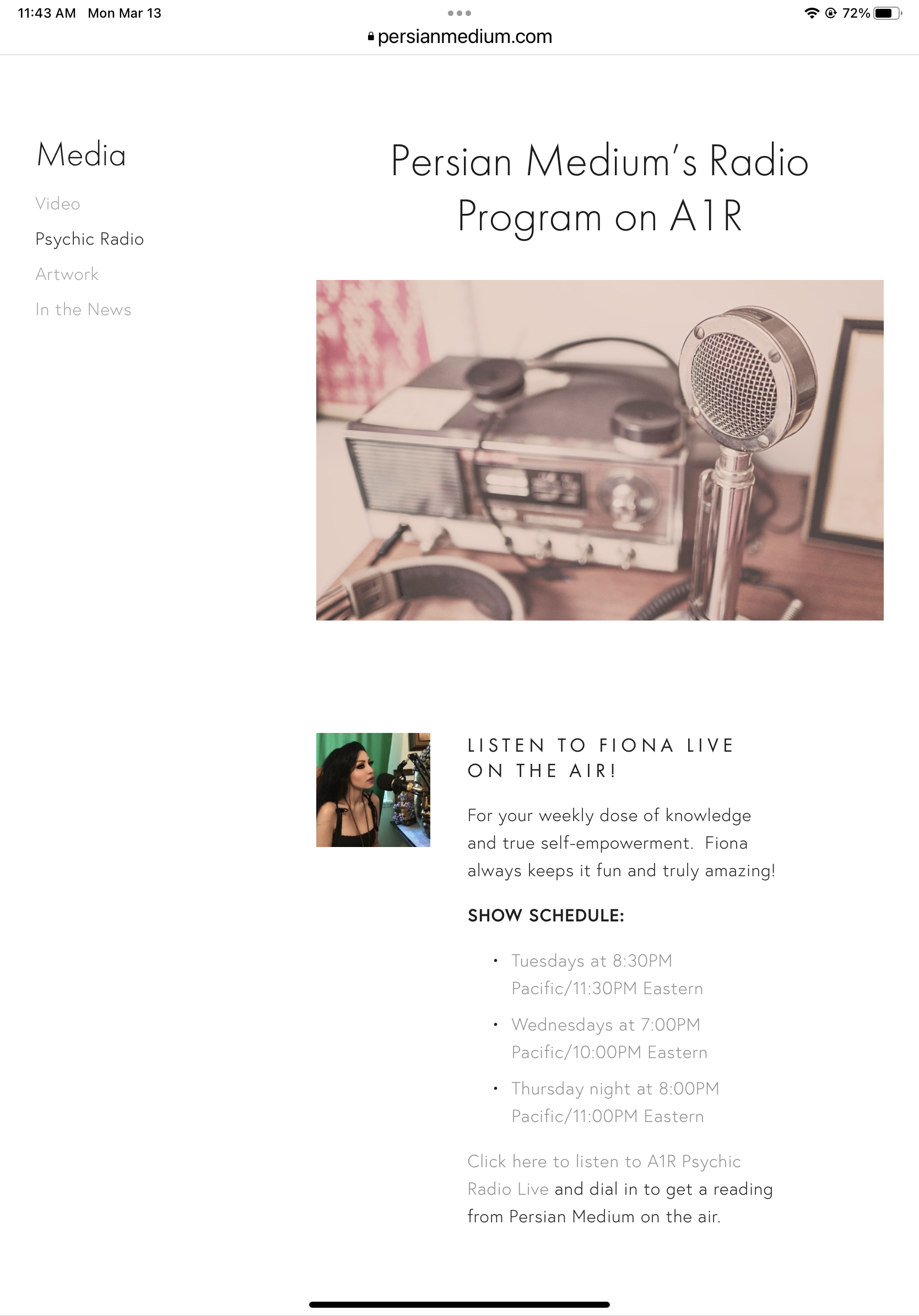Go to In the News page
Image resolution: width=919 pixels, height=1316 pixels.
click(x=84, y=310)
